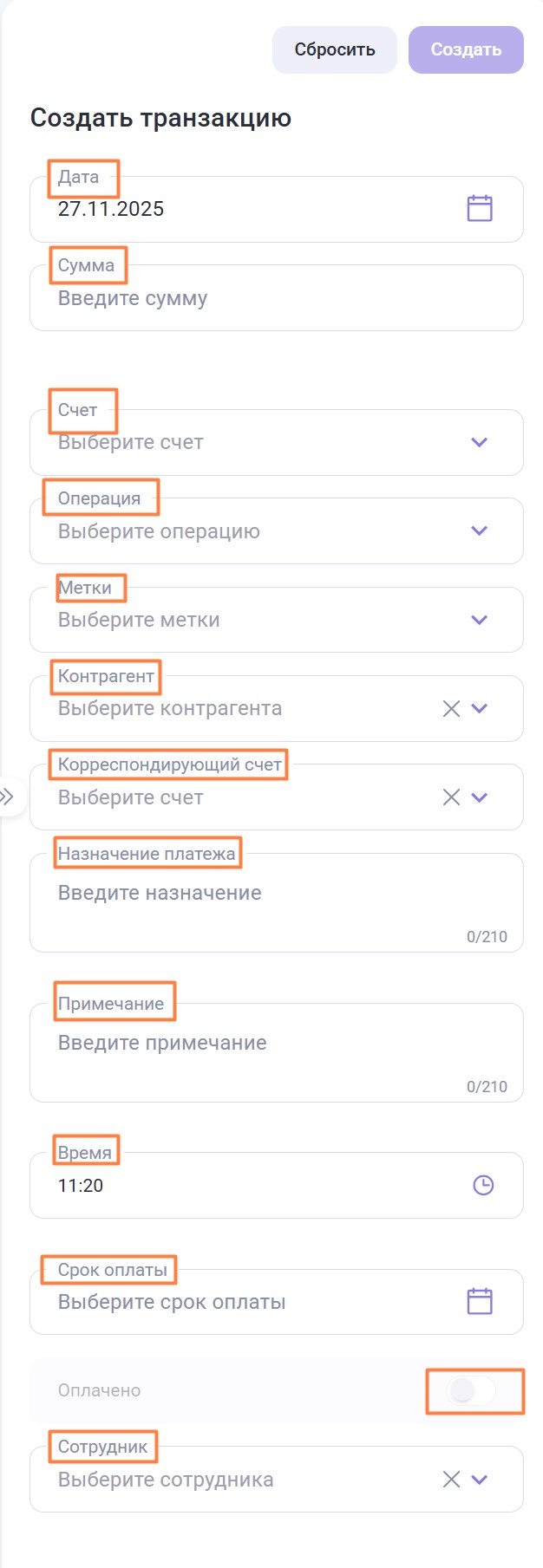
Task: Toggle the Оплачено switch
Action: (x=472, y=1390)
